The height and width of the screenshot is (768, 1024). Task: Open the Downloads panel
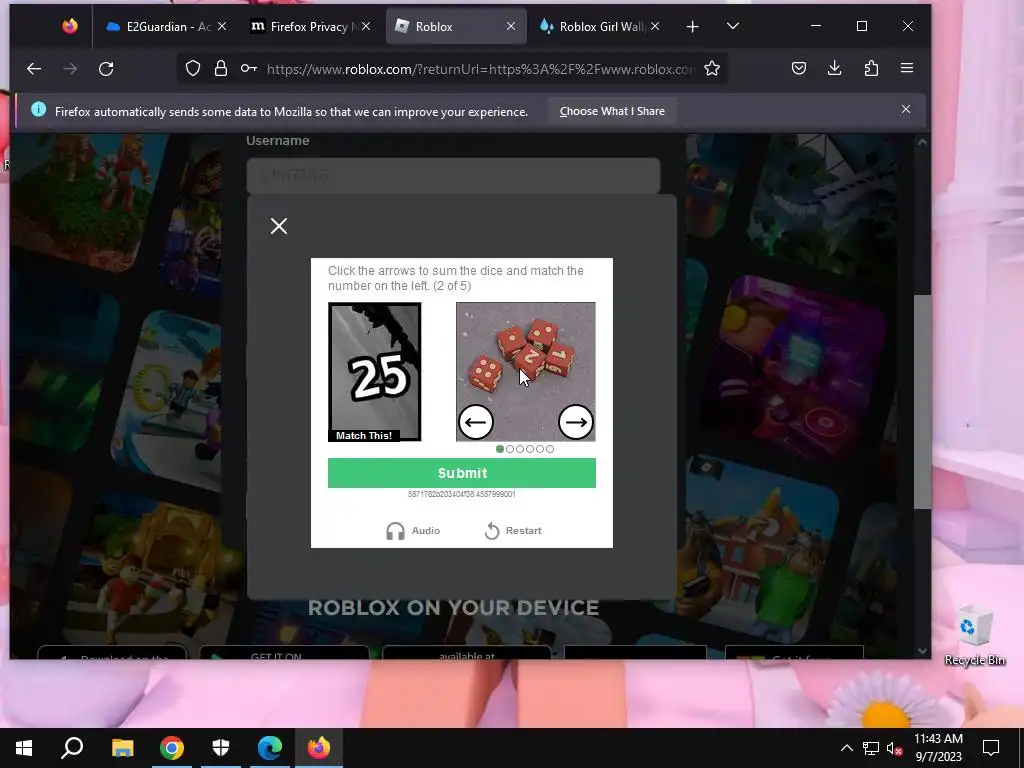pos(835,68)
